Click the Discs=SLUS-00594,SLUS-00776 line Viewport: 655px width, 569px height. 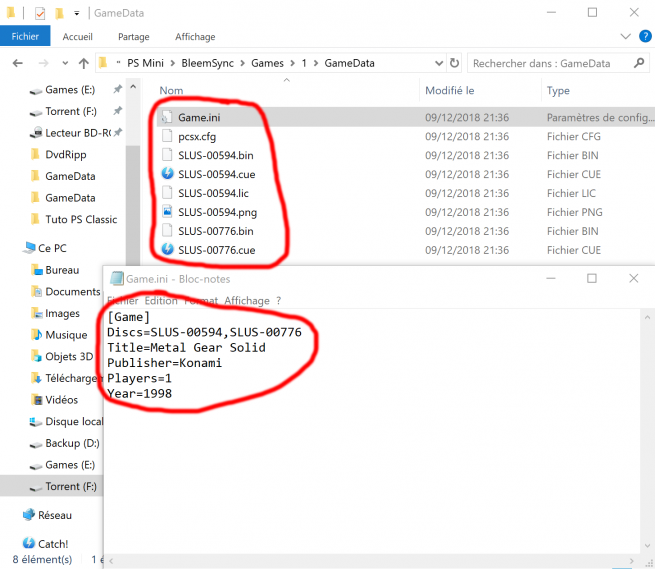coord(204,332)
